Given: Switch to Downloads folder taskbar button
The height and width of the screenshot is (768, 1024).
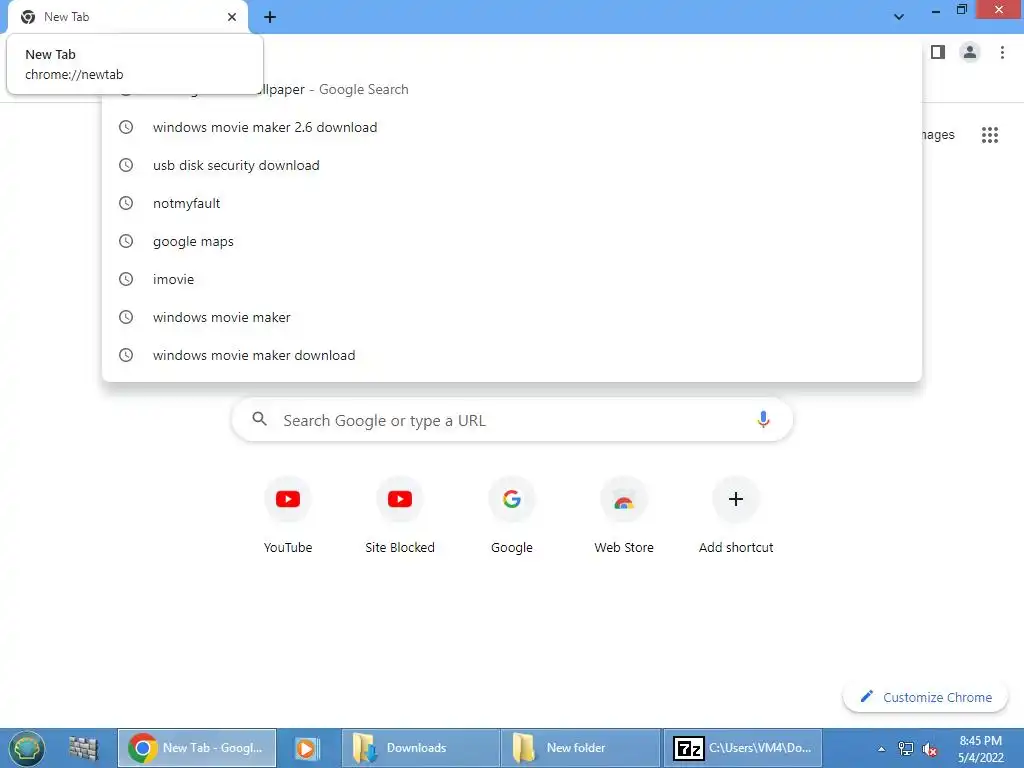Looking at the screenshot, I should [x=421, y=748].
